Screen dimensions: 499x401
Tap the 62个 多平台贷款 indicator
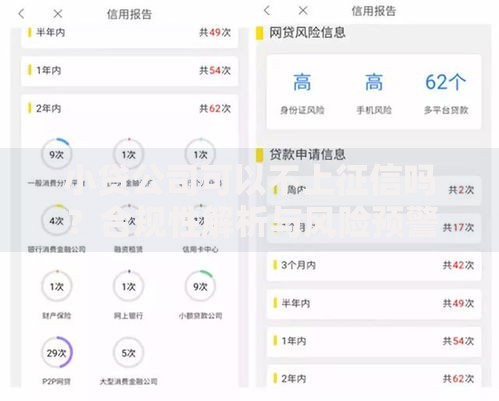coord(446,93)
